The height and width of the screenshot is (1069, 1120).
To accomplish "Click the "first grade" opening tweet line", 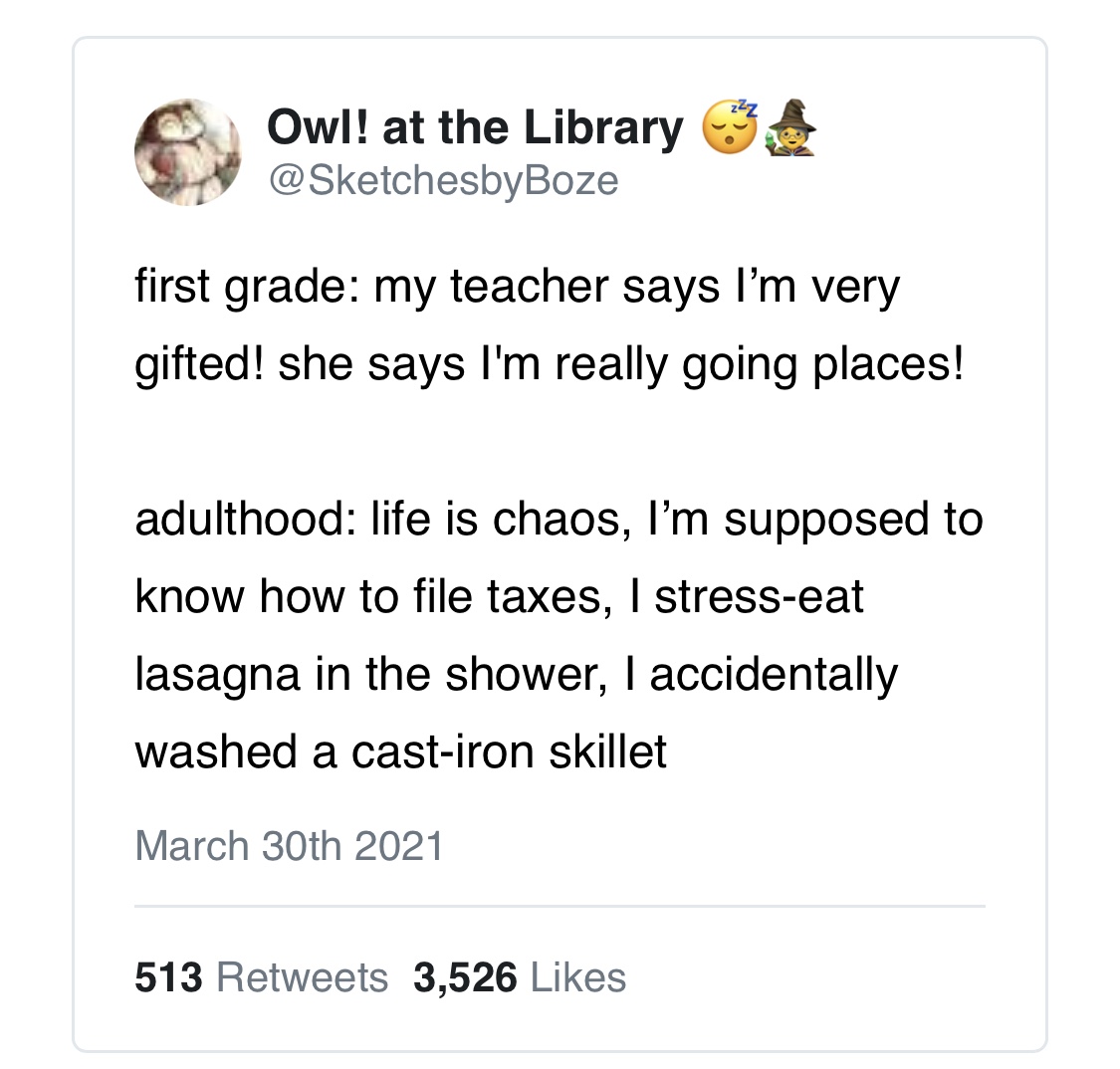I will click(517, 288).
